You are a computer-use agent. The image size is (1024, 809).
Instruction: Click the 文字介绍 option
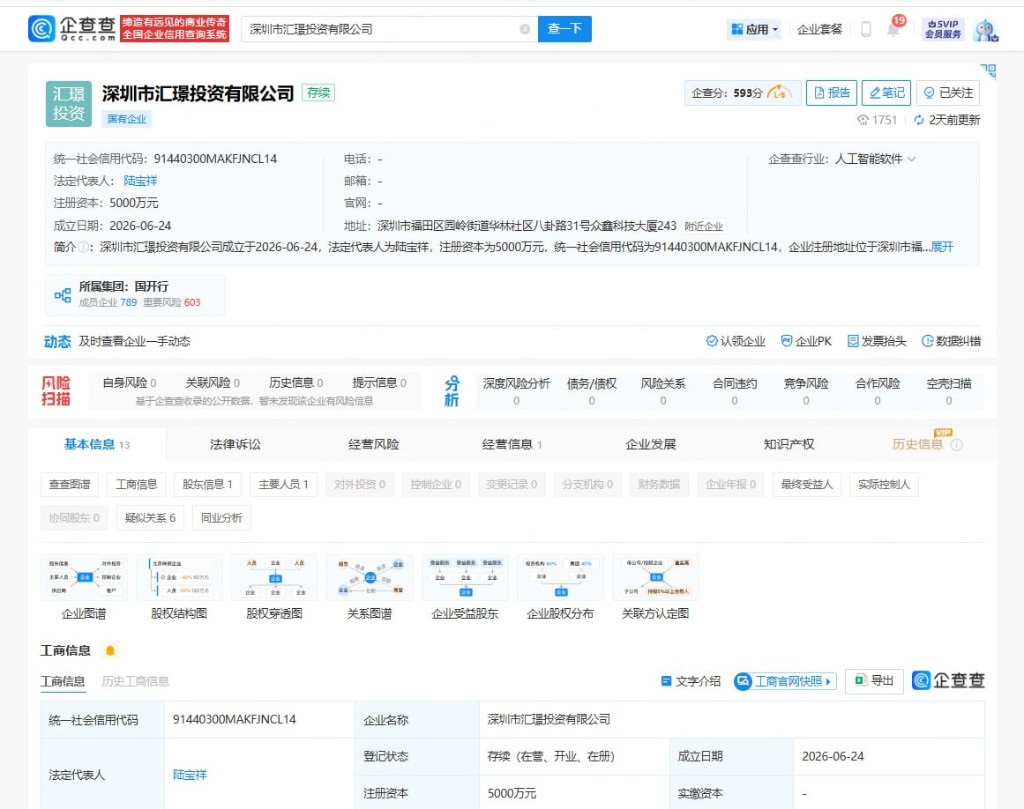pyautogui.click(x=691, y=681)
